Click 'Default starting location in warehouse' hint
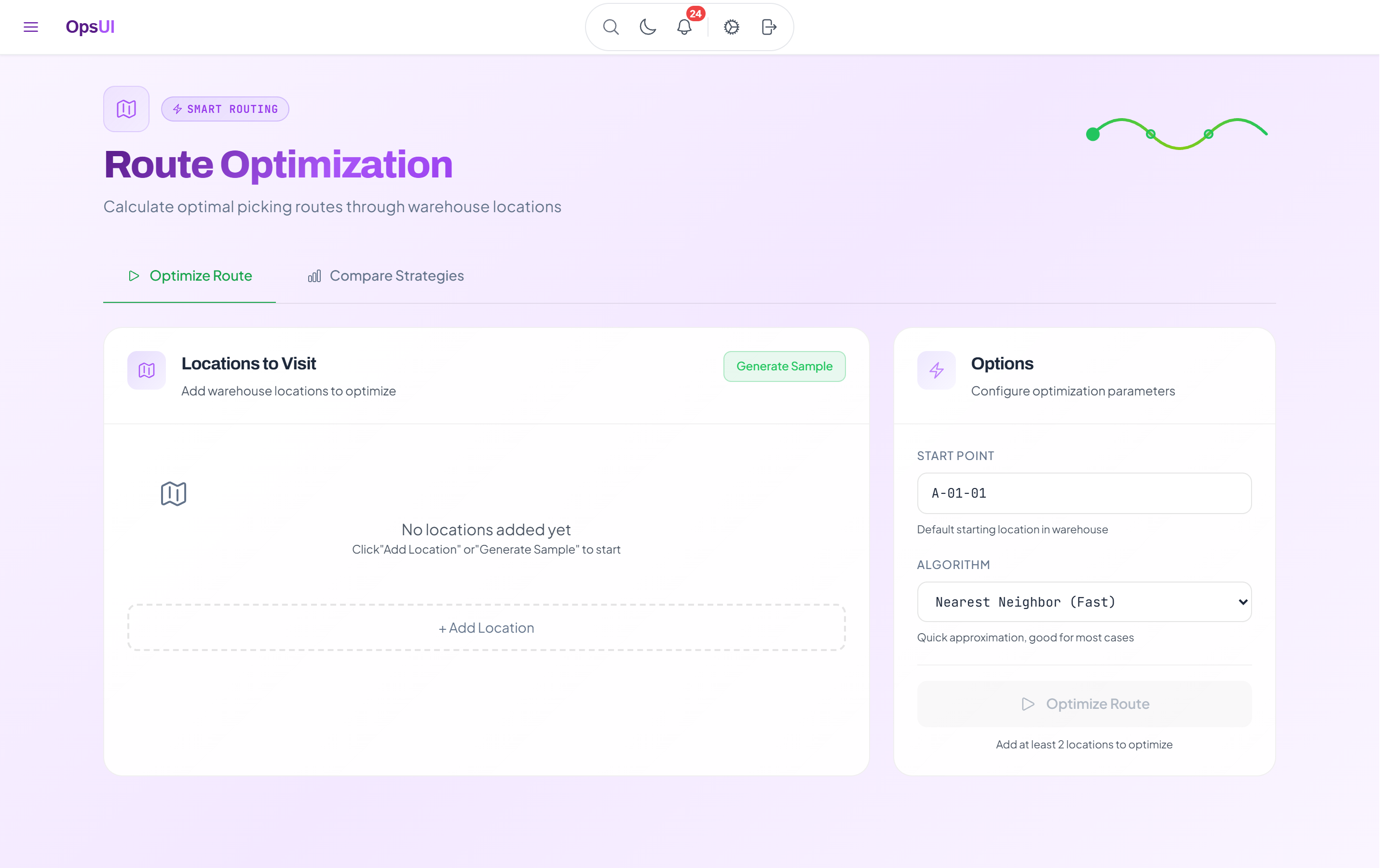The width and height of the screenshot is (1389, 868). pyautogui.click(x=1012, y=529)
